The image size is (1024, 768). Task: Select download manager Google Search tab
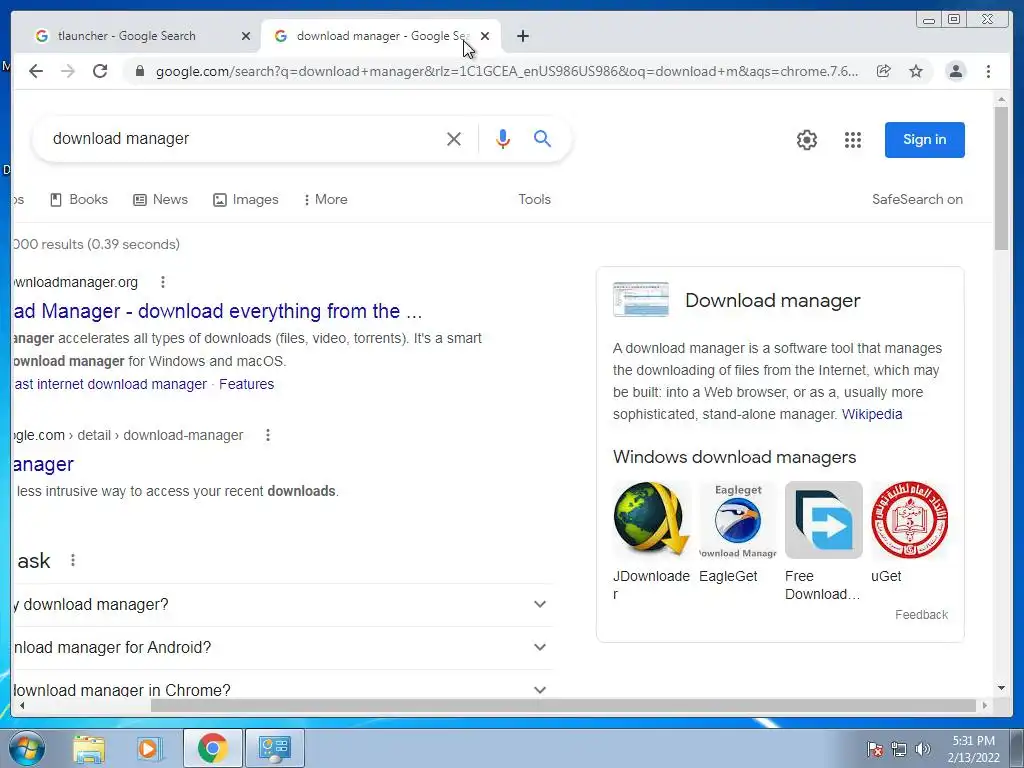point(381,36)
